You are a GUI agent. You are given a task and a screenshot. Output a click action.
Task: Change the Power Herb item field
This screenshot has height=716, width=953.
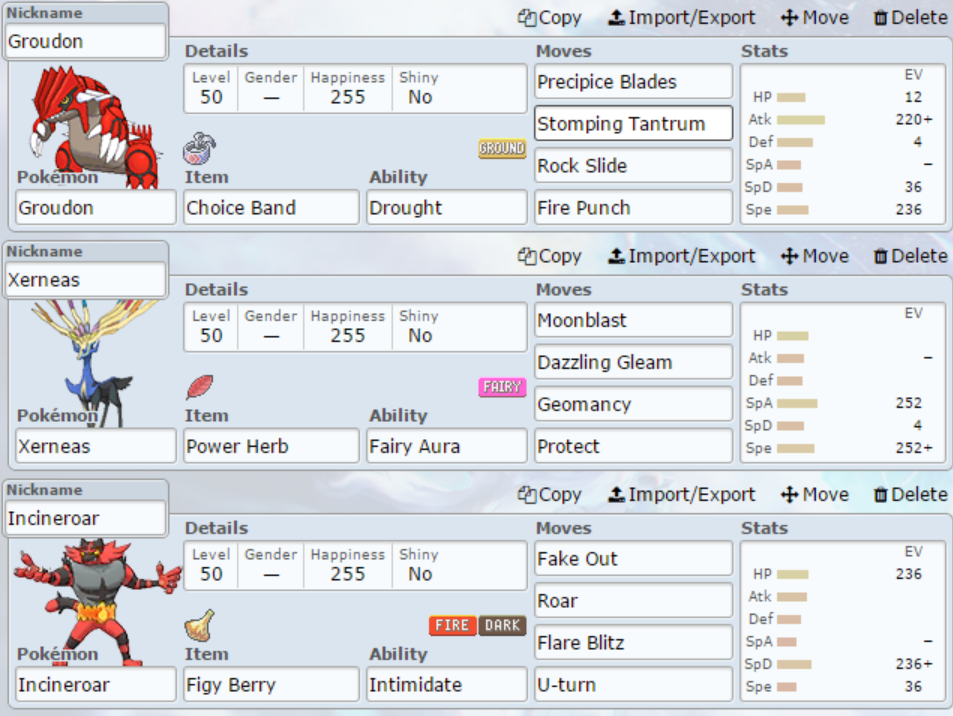click(x=271, y=446)
